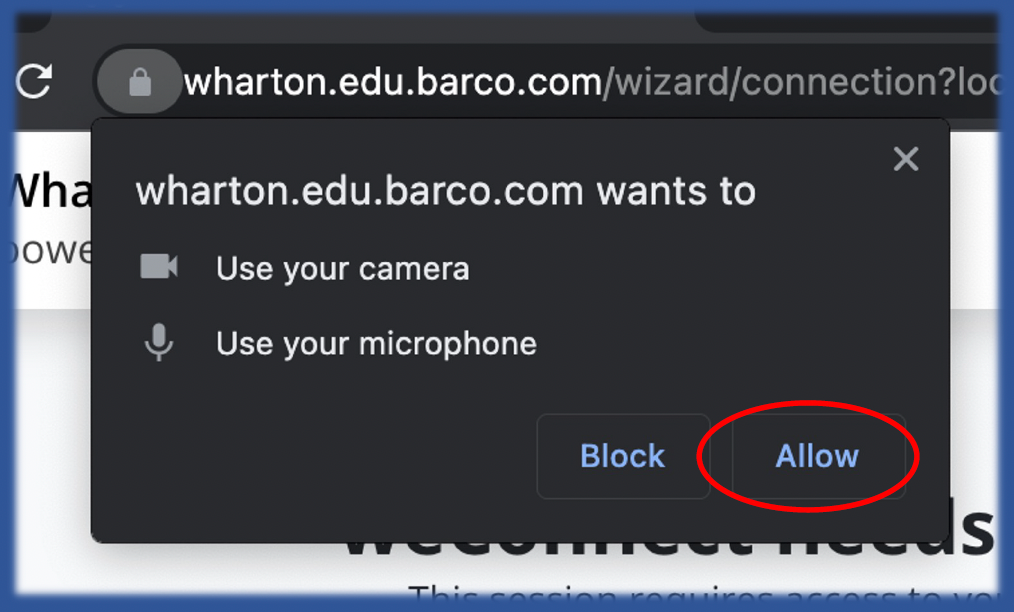Click the "wharton.edu.barco.com wants to" prompt title

click(x=446, y=191)
